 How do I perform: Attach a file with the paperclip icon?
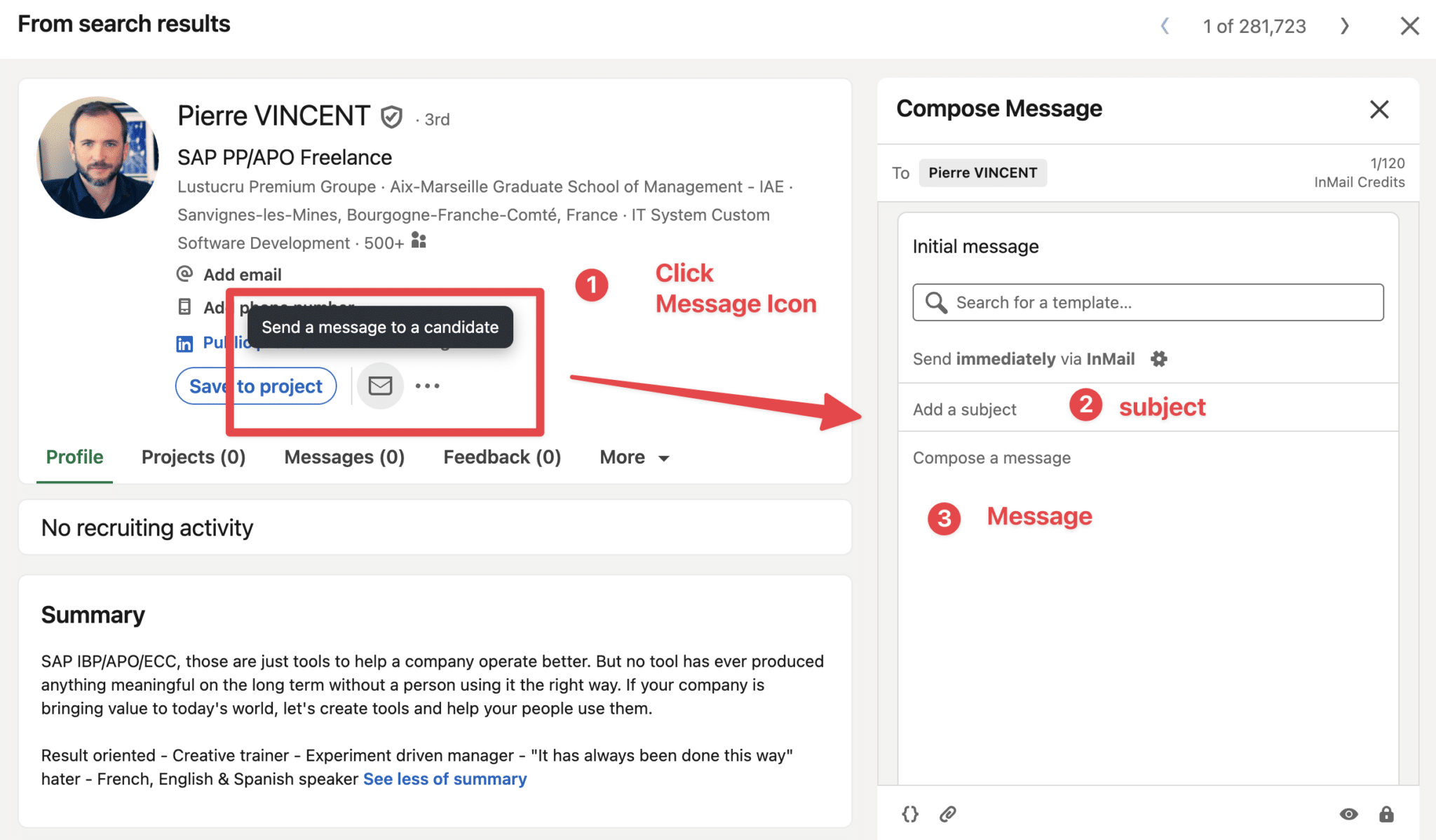coord(948,814)
